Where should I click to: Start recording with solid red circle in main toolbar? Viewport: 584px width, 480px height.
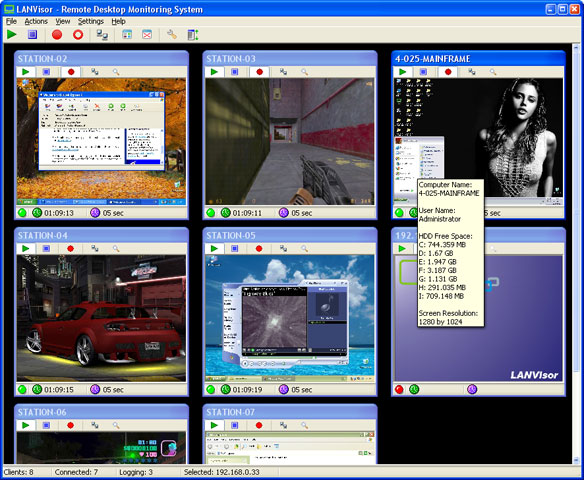tap(57, 35)
